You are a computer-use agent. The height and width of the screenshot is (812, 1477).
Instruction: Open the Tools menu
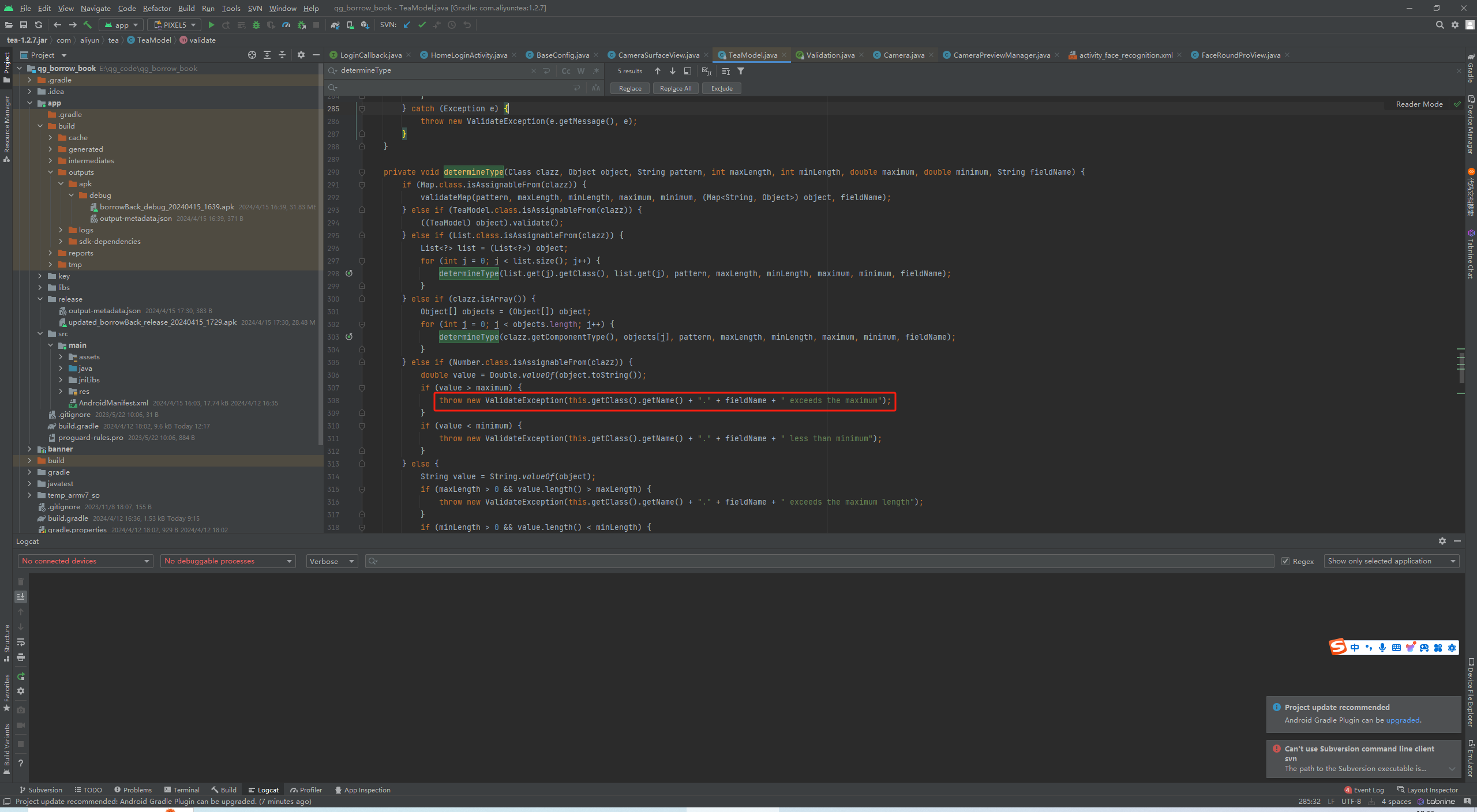click(x=231, y=8)
